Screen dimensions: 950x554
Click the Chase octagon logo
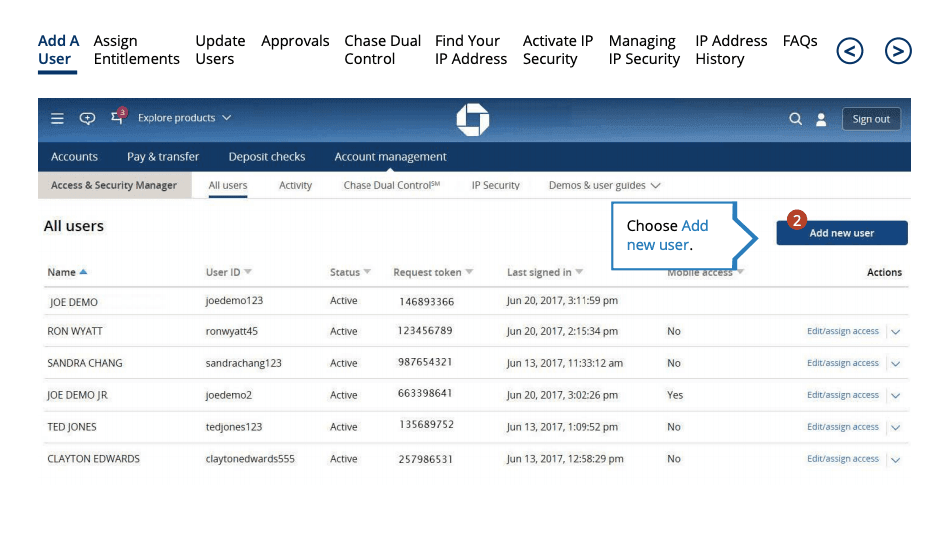click(473, 119)
